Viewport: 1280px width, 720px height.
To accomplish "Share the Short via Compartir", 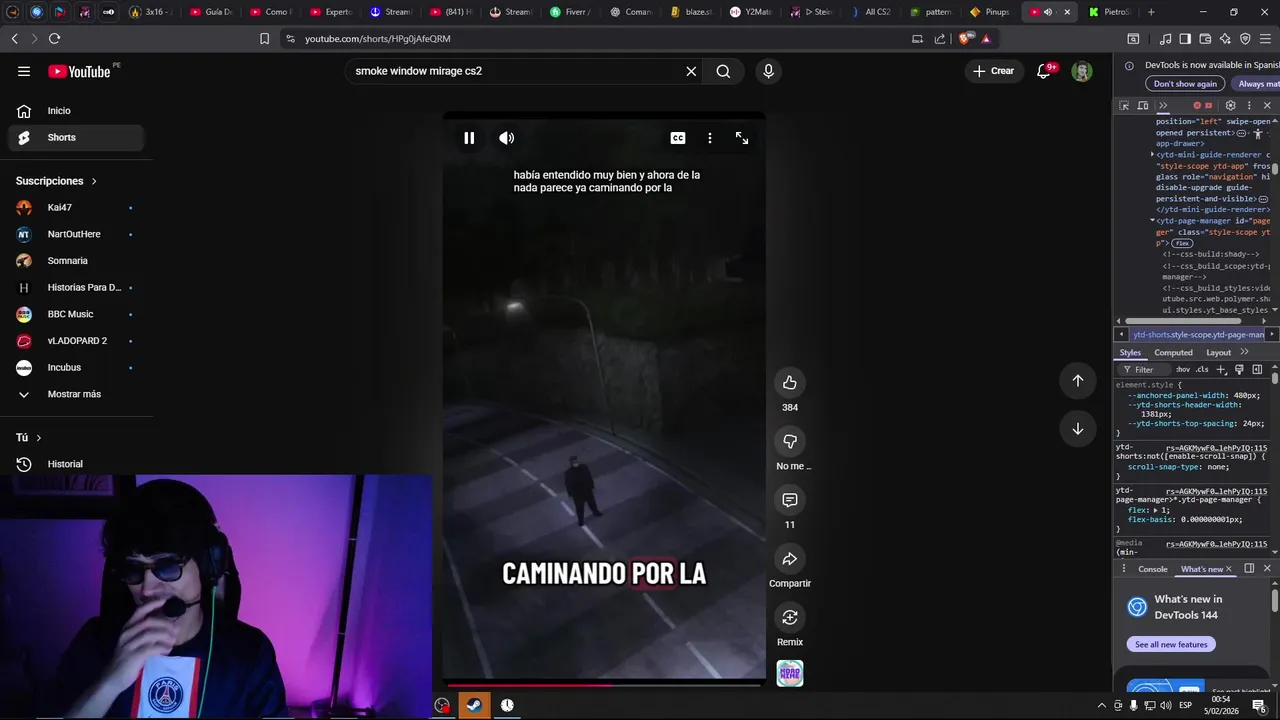I will pos(790,559).
